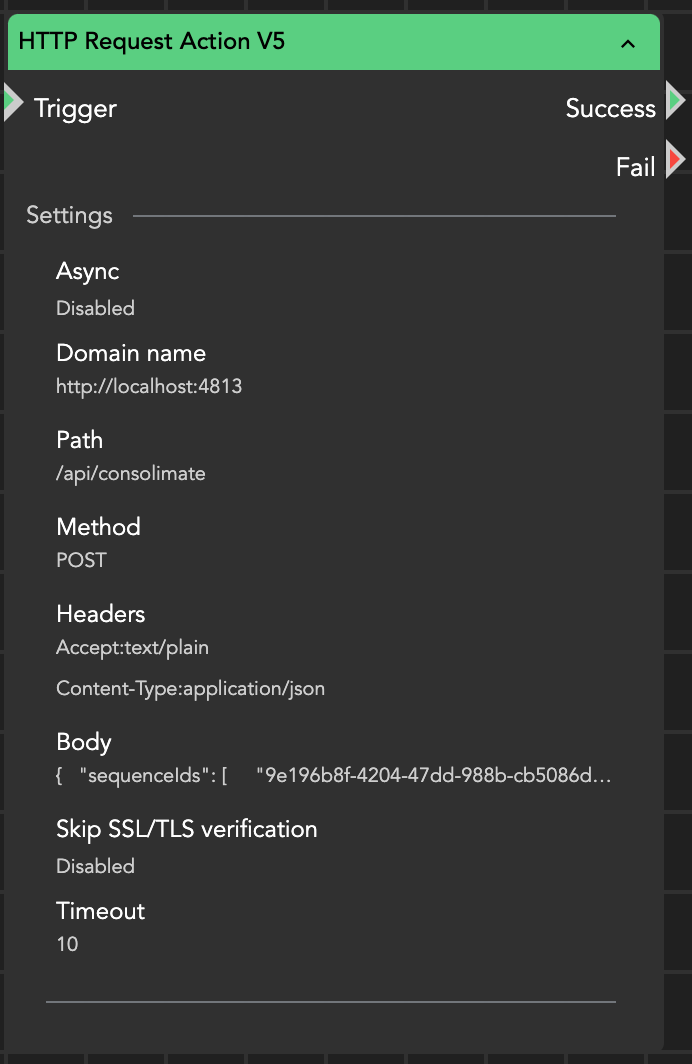Click the Body setting label
Image resolution: width=692 pixels, height=1064 pixels.
(84, 742)
